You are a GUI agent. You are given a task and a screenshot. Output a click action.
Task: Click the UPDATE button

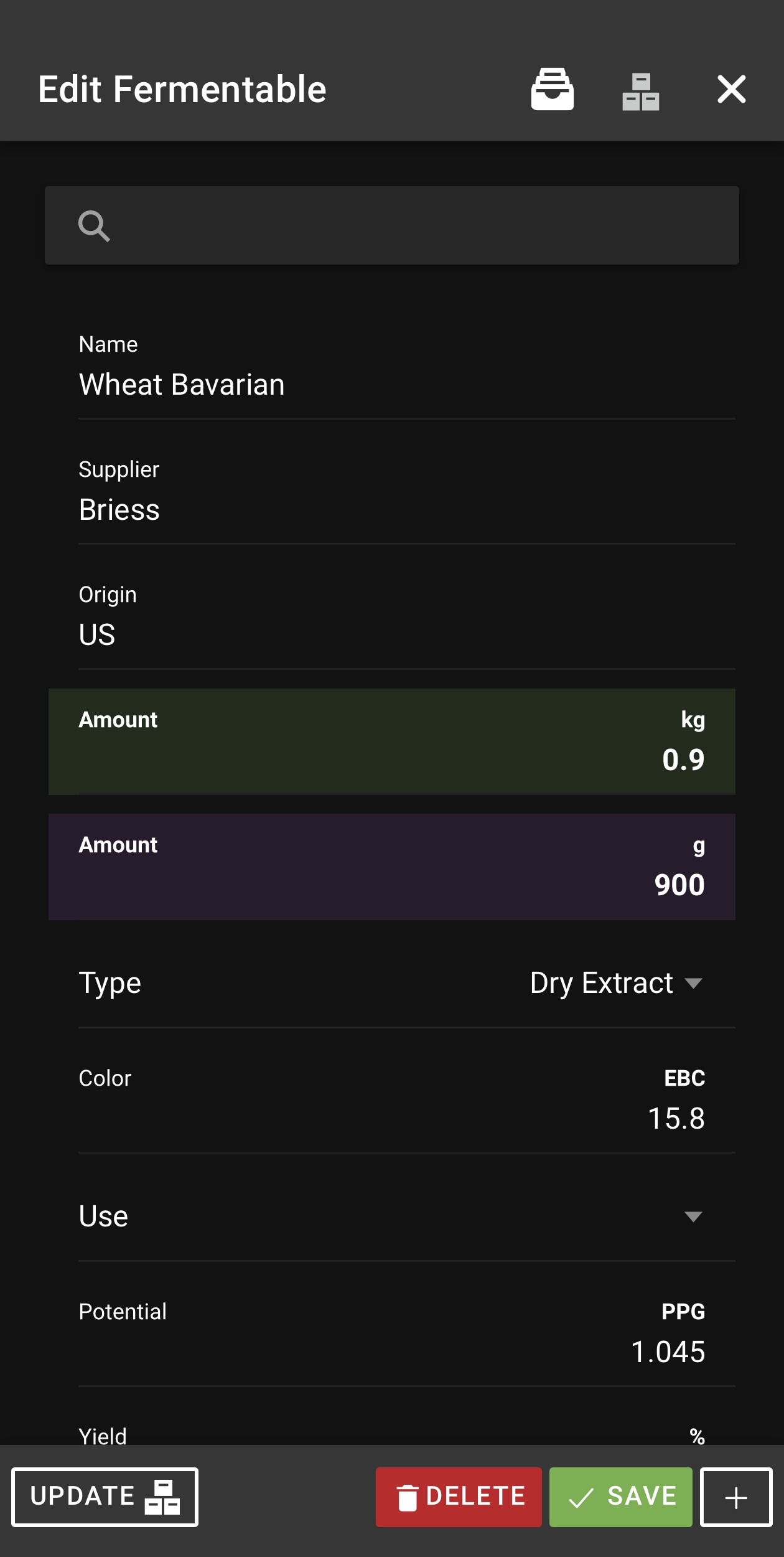pos(105,1497)
